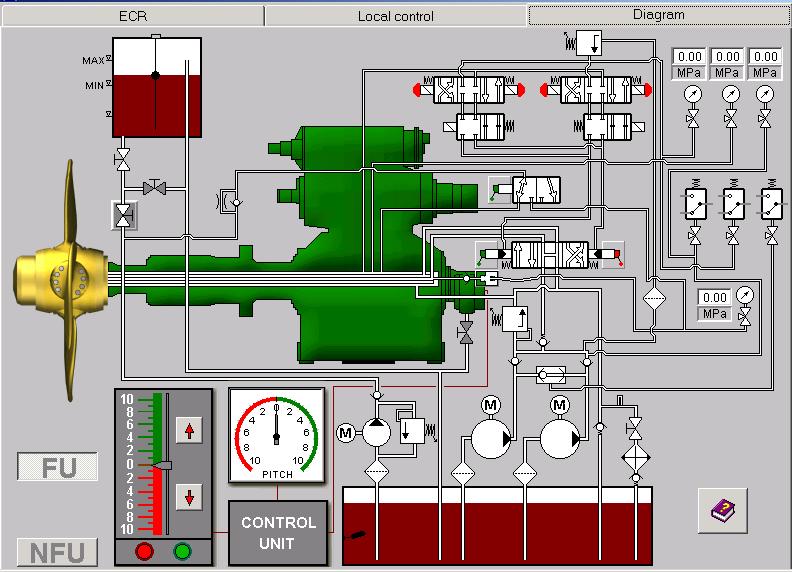The image size is (792, 572).
Task: Switch to the Local control tab
Action: click(395, 16)
